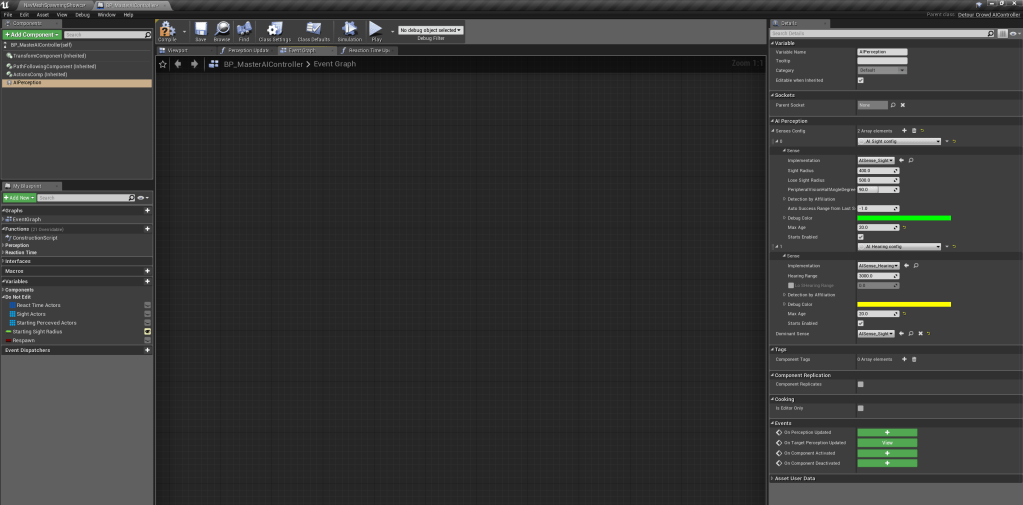Click the Compile toolbar icon
Screen dimensions: 1023x505
tap(167, 31)
